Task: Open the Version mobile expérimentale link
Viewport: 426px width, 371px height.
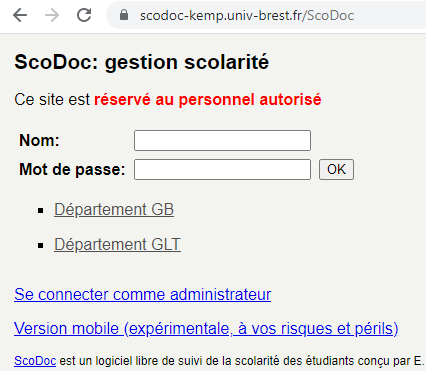Action: click(x=206, y=329)
